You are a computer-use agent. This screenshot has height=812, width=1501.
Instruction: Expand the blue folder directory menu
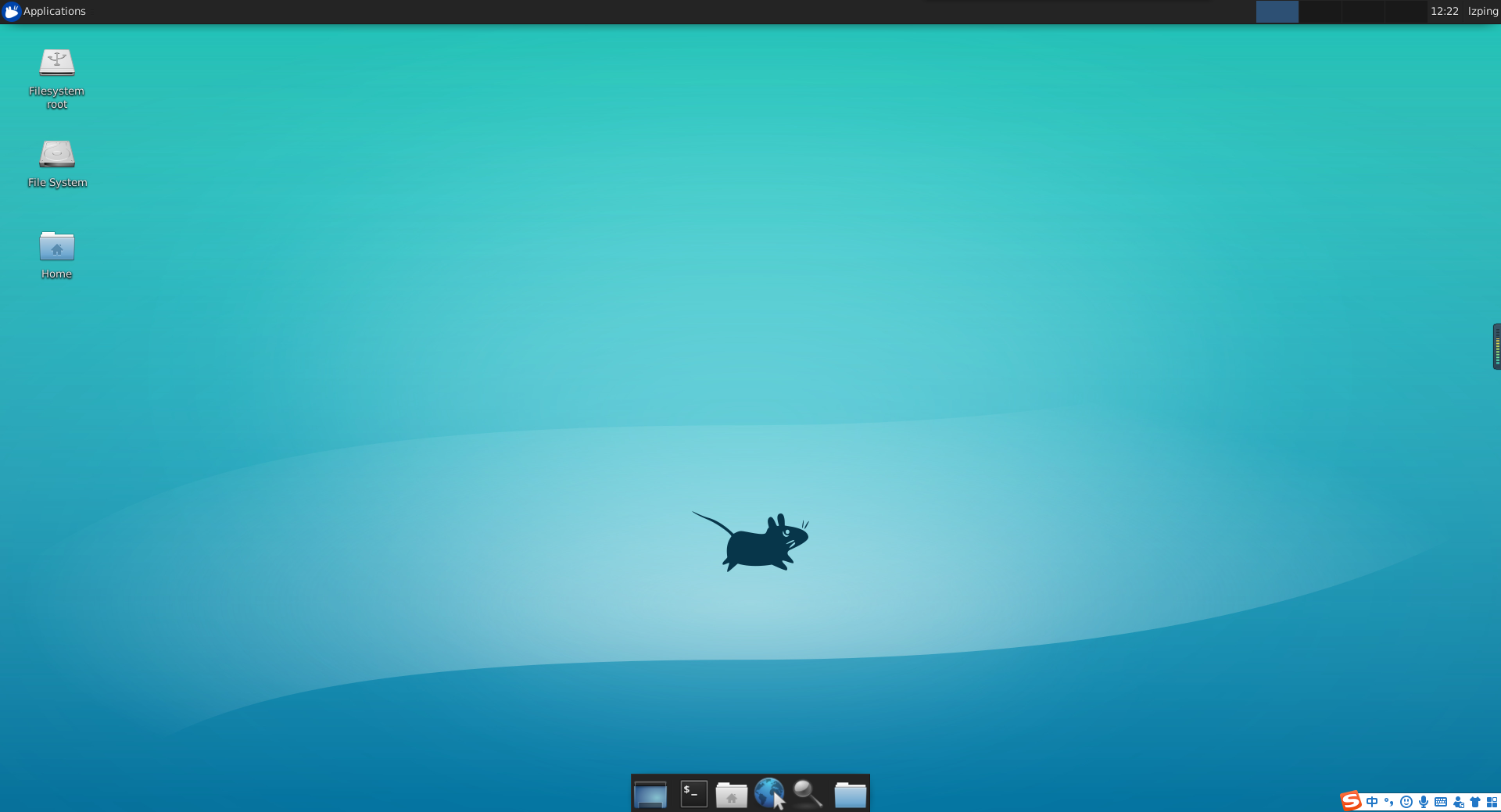850,794
